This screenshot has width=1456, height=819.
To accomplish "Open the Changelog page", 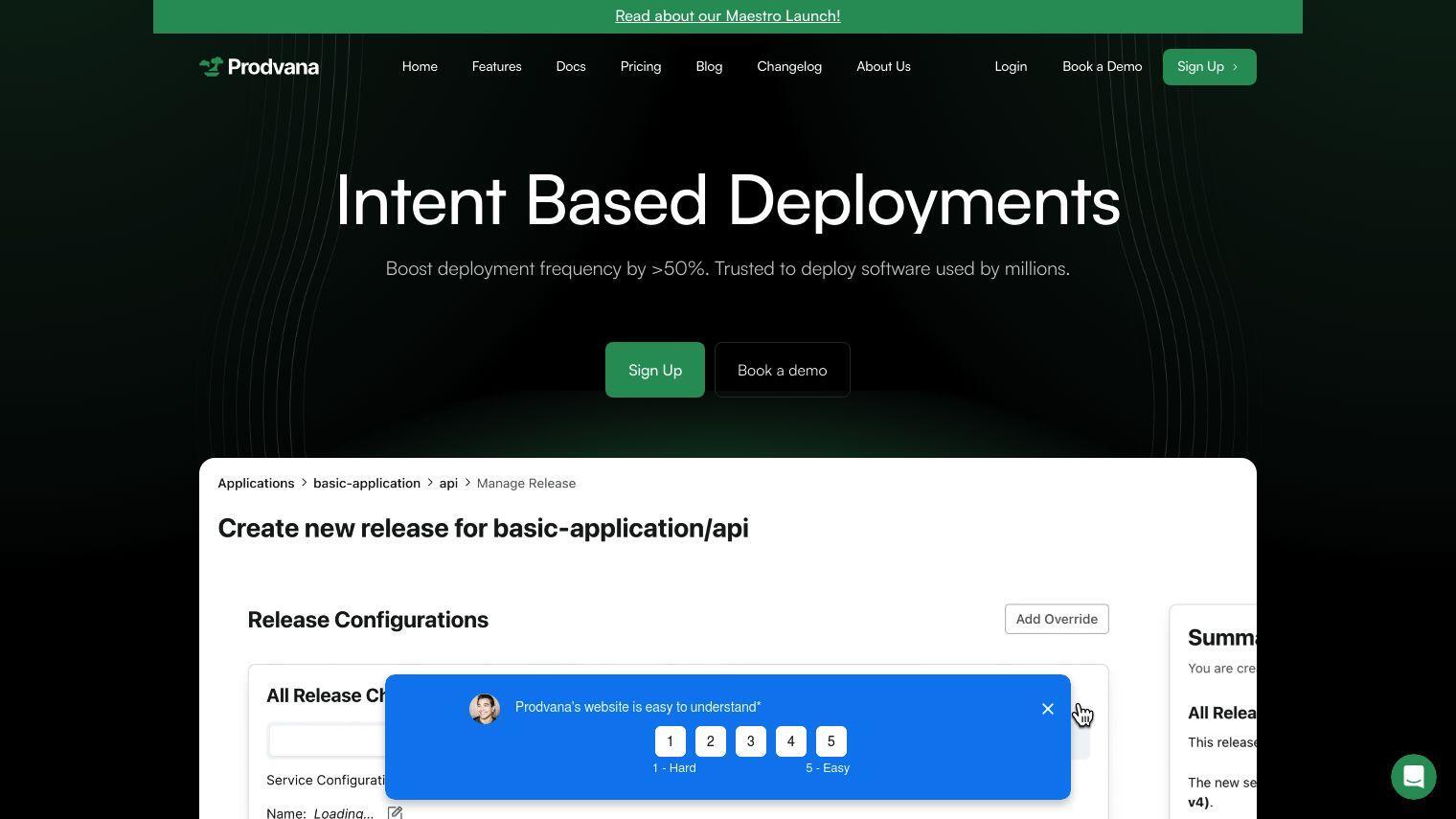I will (x=789, y=66).
